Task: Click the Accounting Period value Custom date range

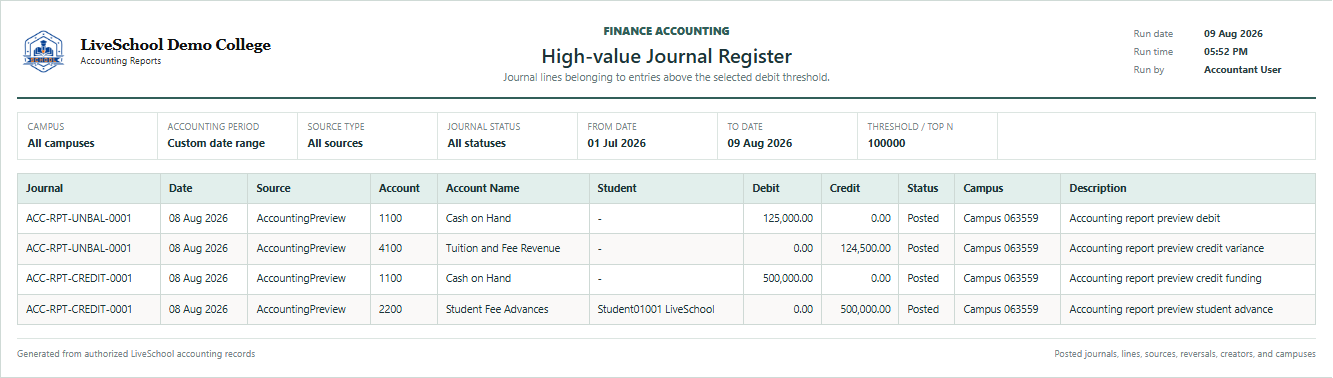Action: coord(216,143)
